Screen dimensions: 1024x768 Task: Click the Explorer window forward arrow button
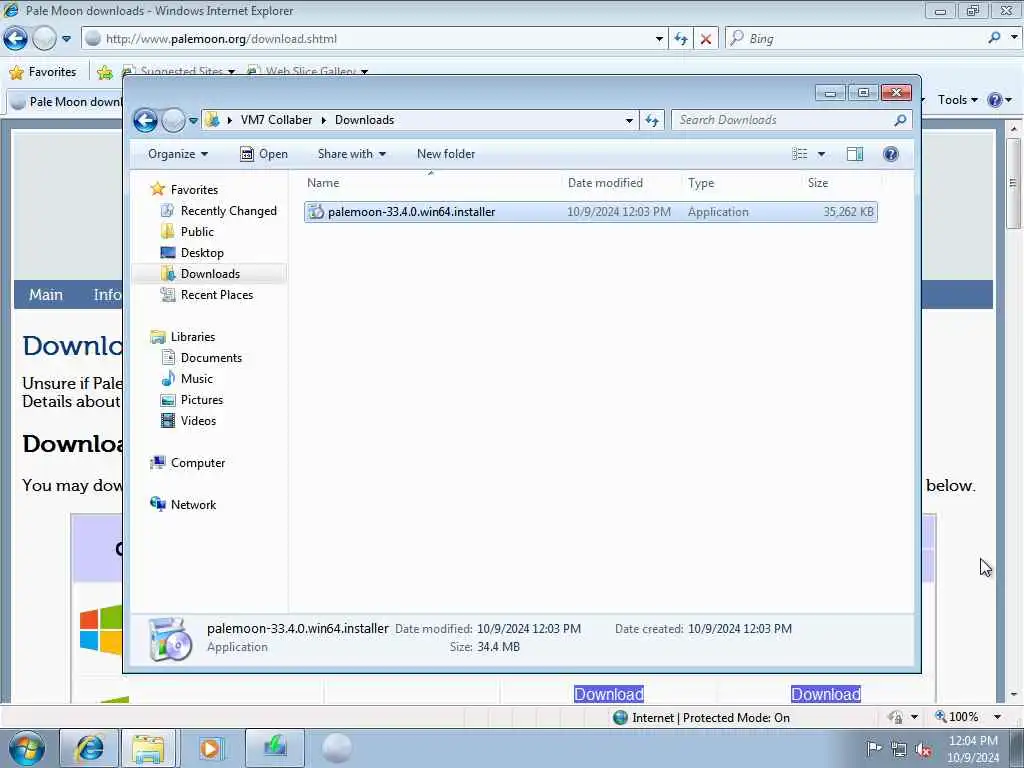[173, 120]
